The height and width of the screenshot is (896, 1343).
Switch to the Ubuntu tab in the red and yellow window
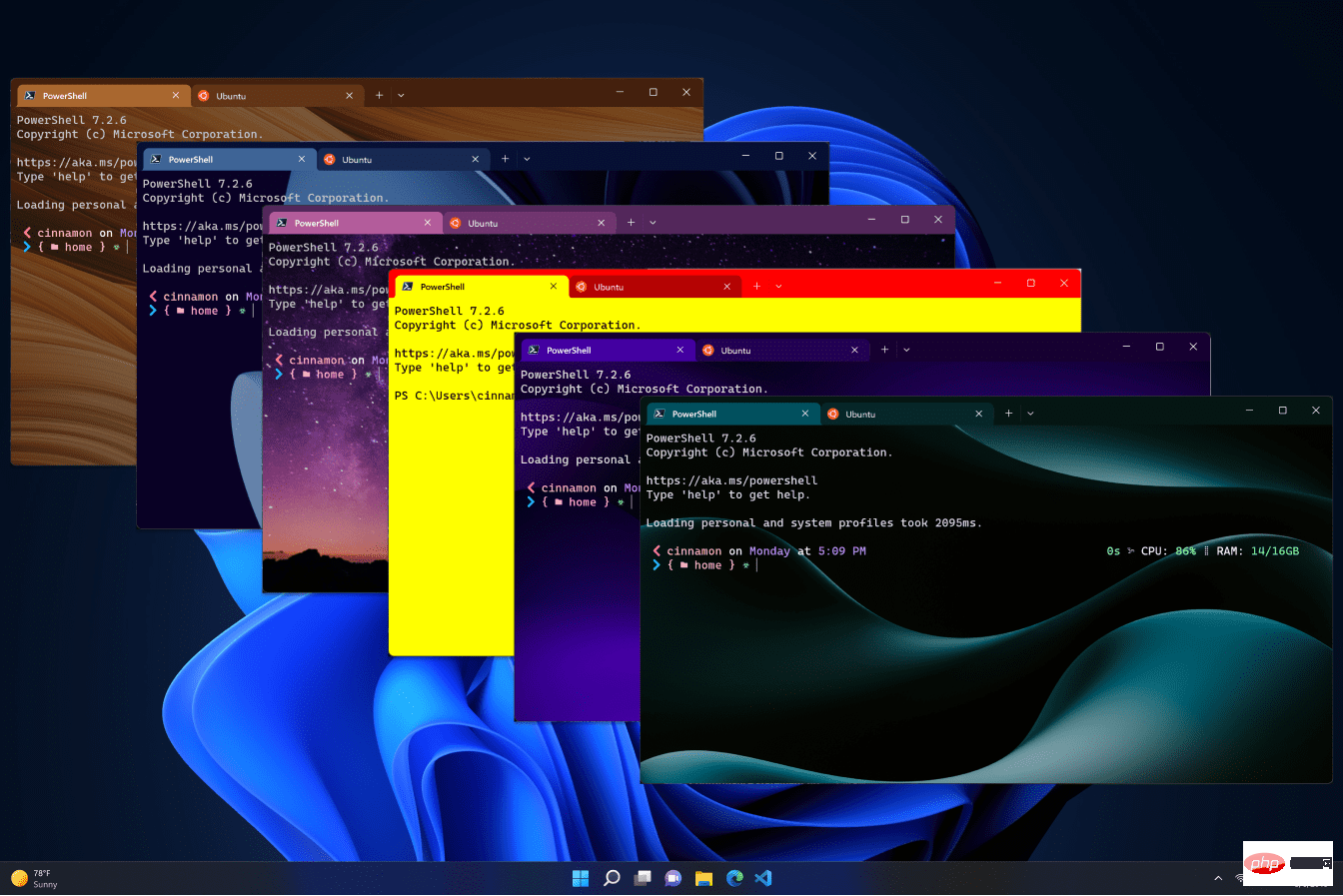click(x=655, y=287)
